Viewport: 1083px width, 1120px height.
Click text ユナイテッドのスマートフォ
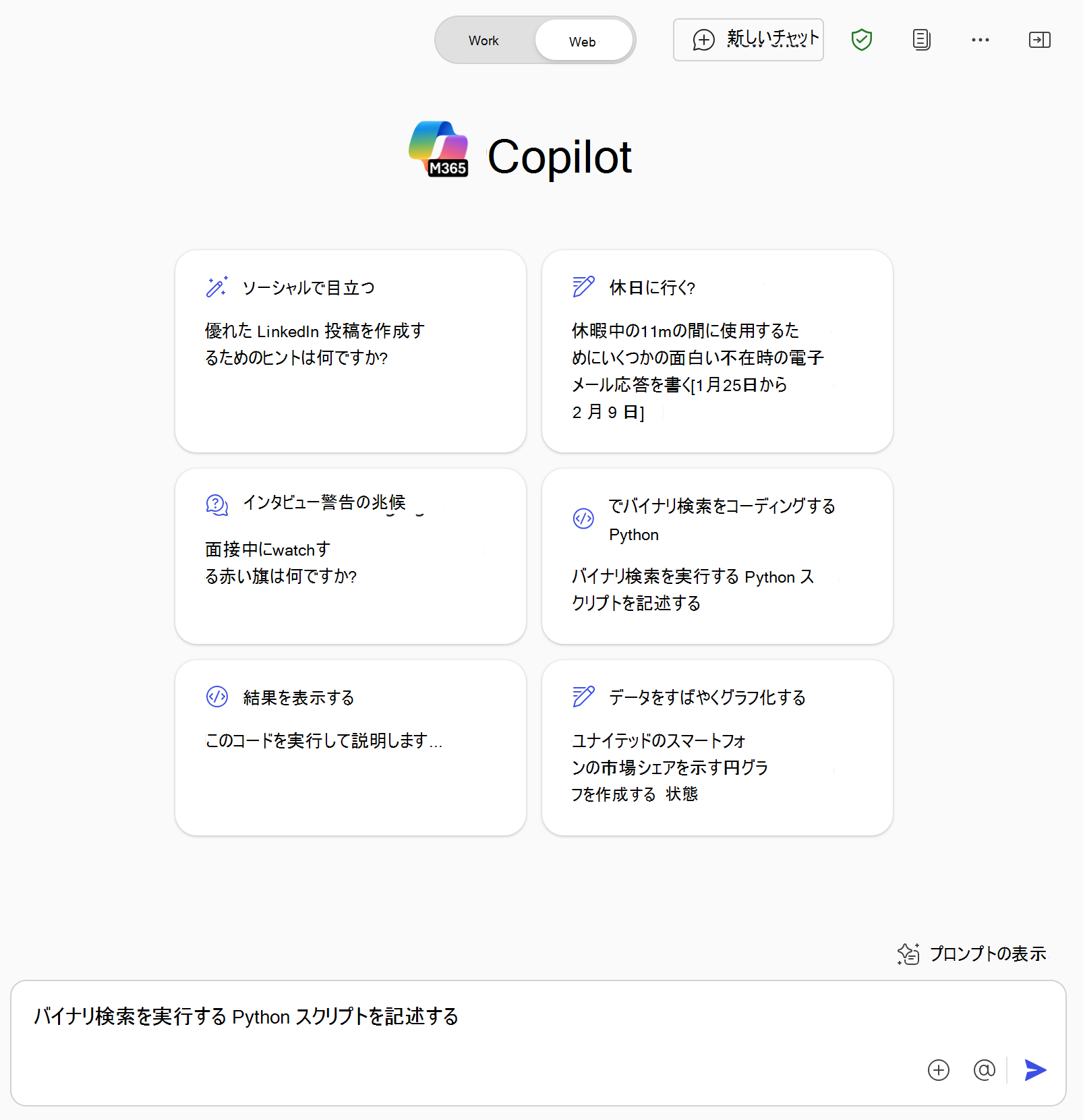pyautogui.click(x=658, y=740)
